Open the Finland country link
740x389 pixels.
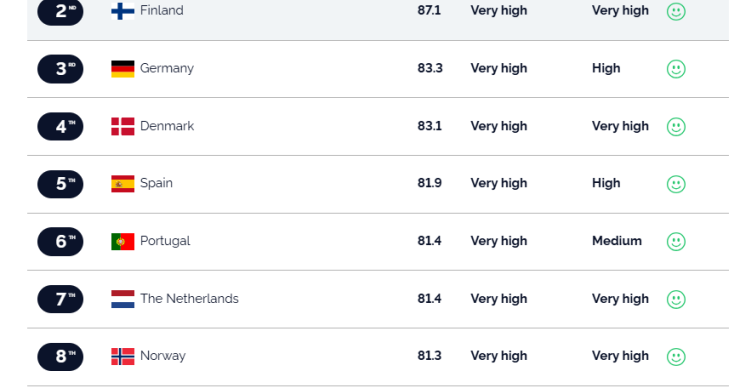[x=162, y=10]
